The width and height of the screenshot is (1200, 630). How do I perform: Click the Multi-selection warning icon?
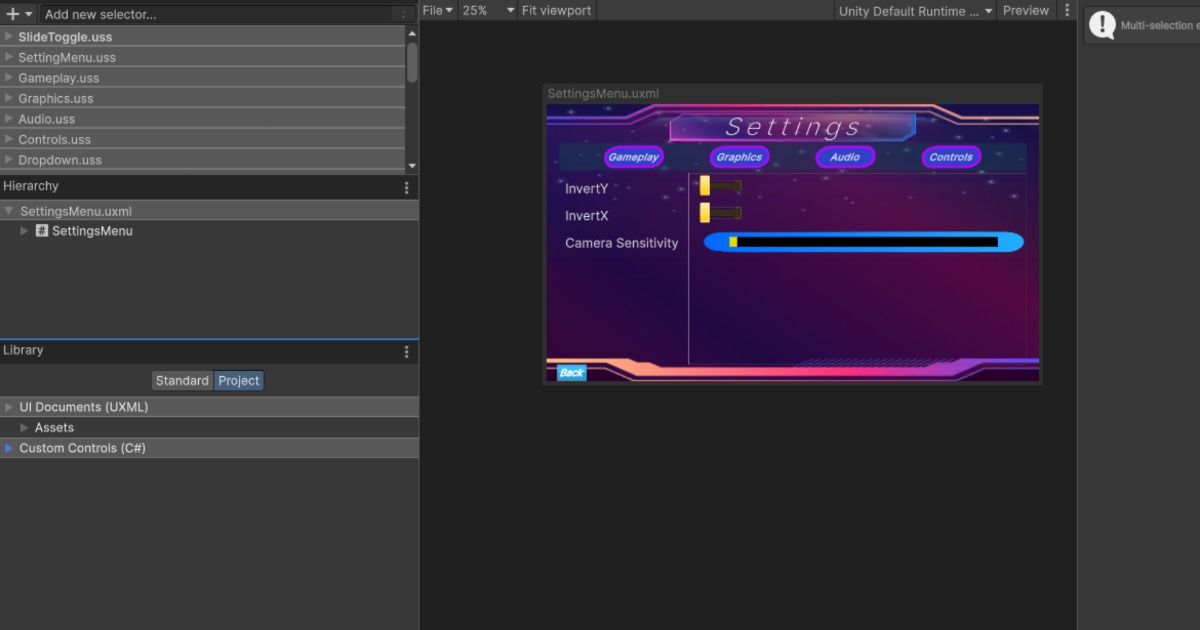1101,24
